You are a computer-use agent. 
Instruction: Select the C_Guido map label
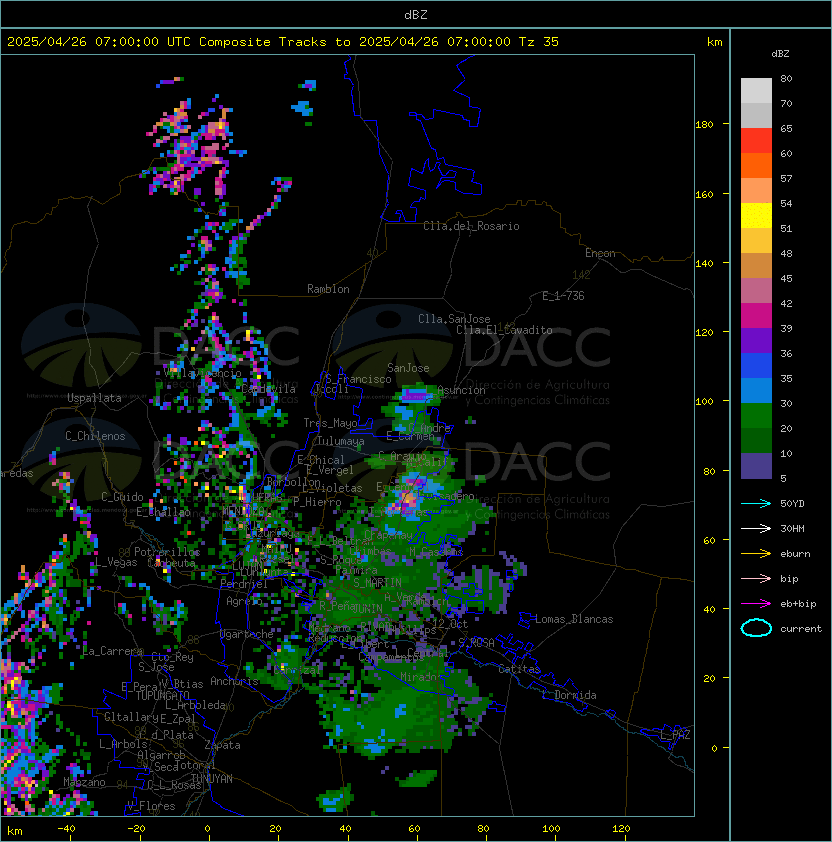[122, 497]
